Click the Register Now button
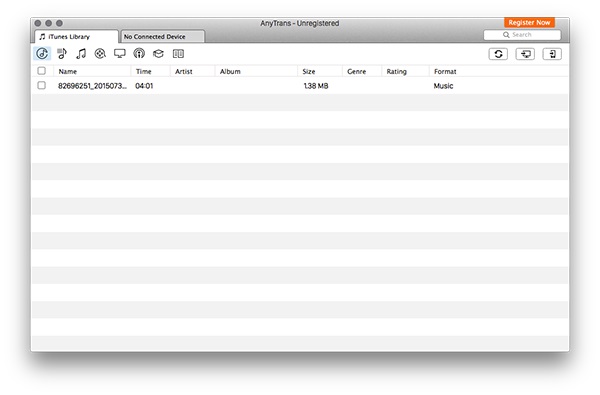 (529, 23)
